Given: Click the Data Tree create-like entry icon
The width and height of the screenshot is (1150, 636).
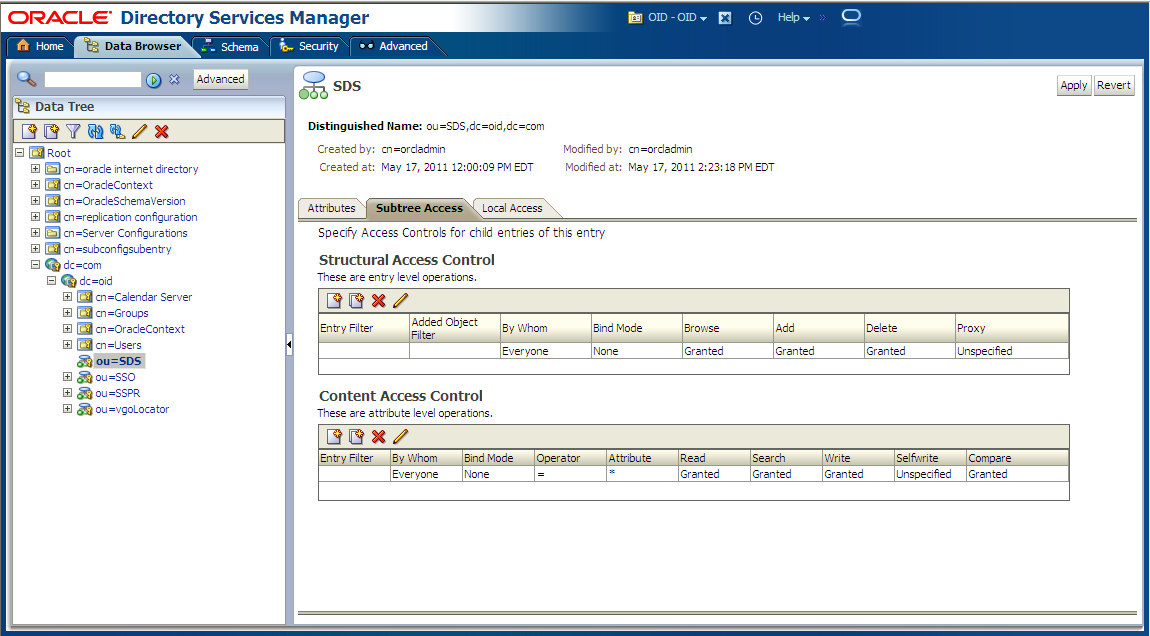Looking at the screenshot, I should point(51,131).
